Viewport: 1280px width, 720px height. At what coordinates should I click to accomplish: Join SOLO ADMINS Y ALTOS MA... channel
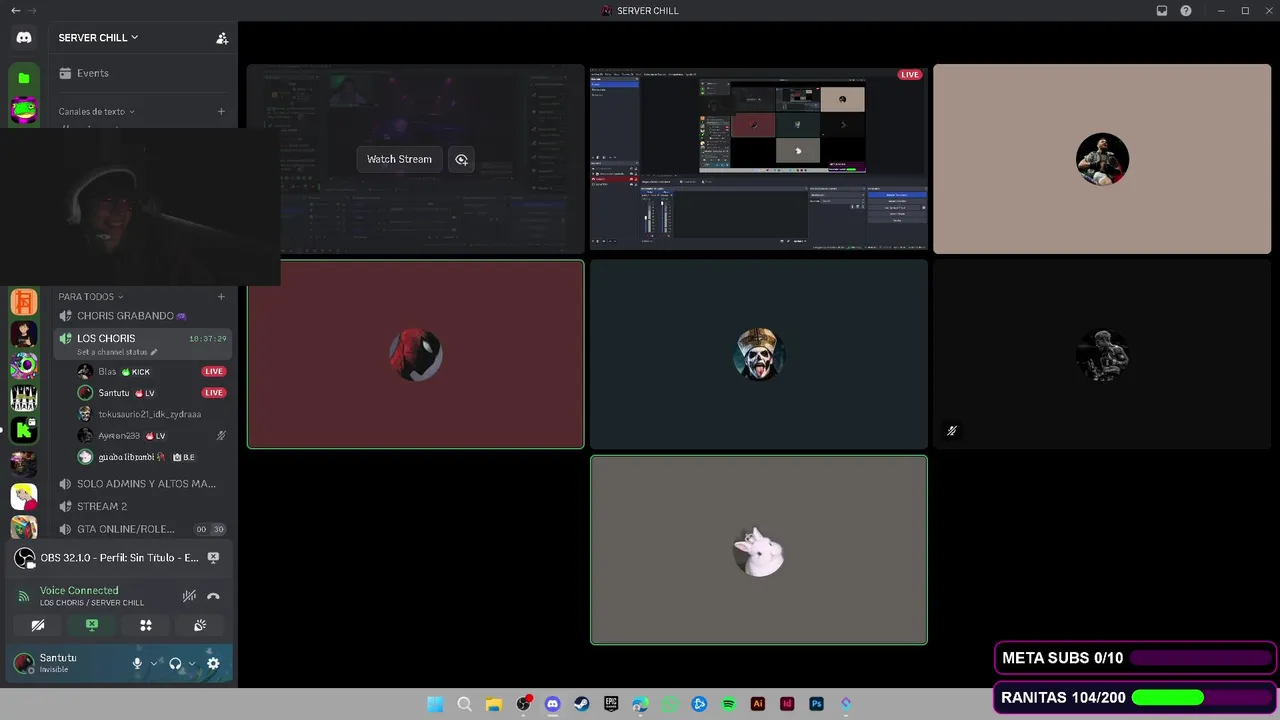(x=140, y=484)
